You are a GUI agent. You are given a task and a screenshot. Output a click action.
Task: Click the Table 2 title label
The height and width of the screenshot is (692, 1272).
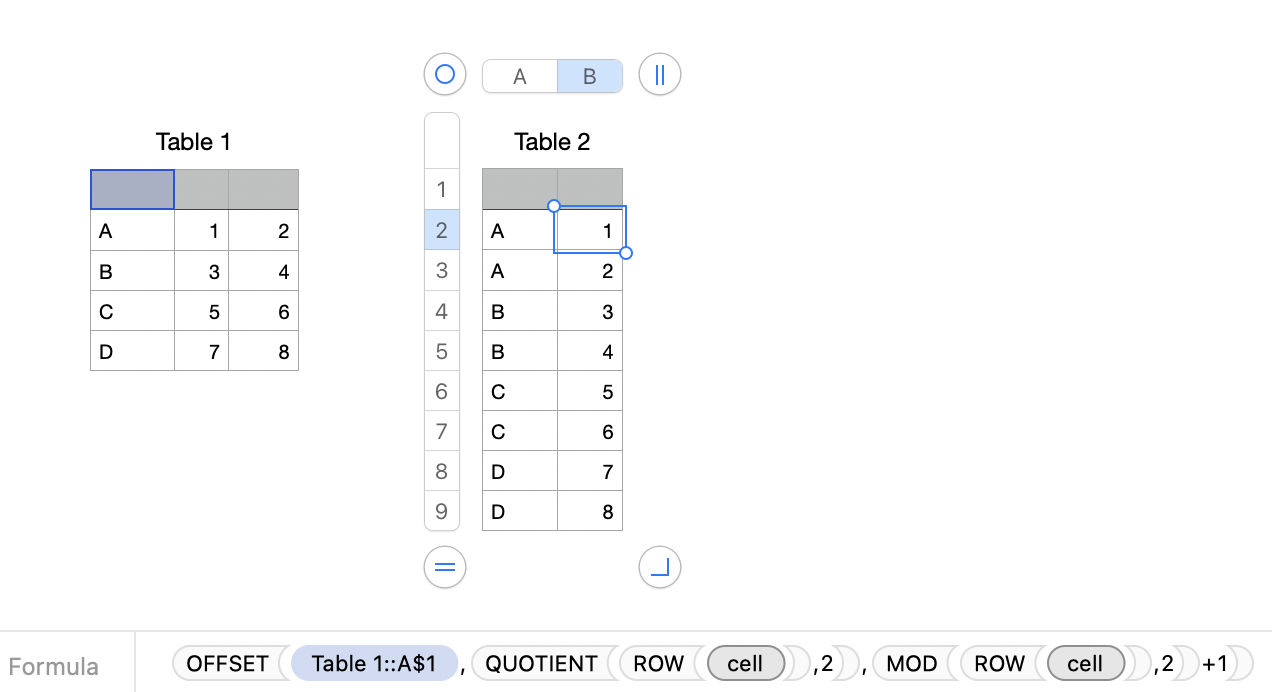[552, 141]
